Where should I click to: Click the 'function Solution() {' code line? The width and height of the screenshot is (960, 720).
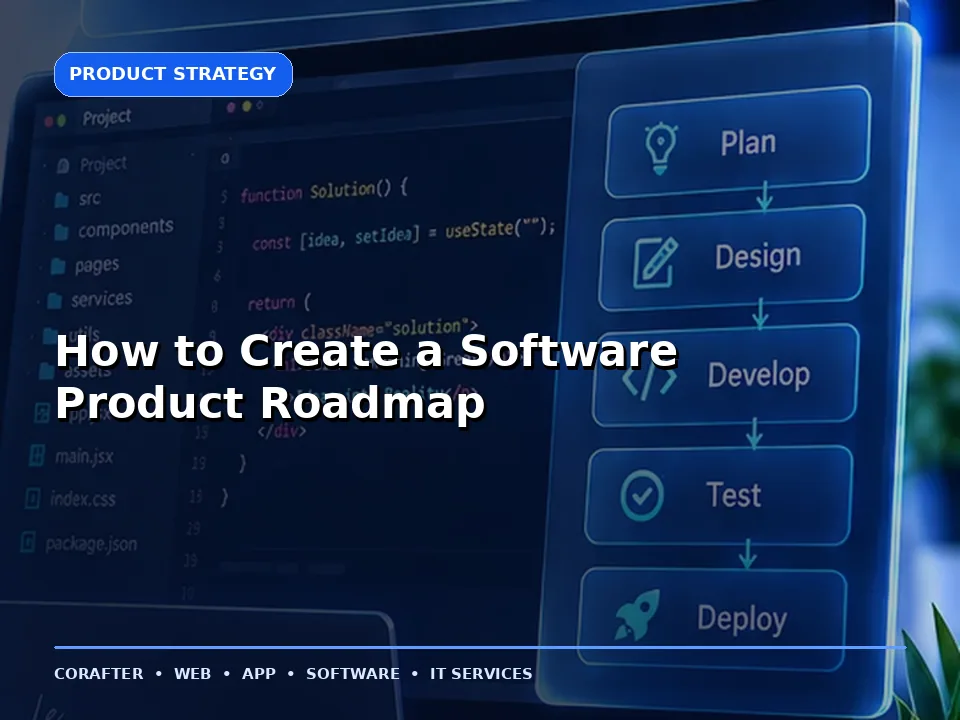(x=324, y=190)
